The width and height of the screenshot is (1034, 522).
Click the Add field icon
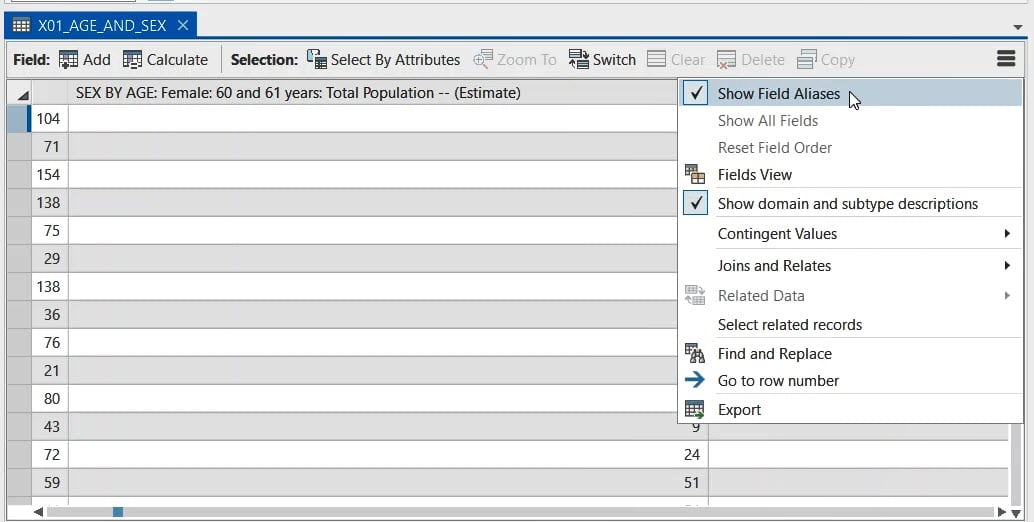(x=69, y=60)
